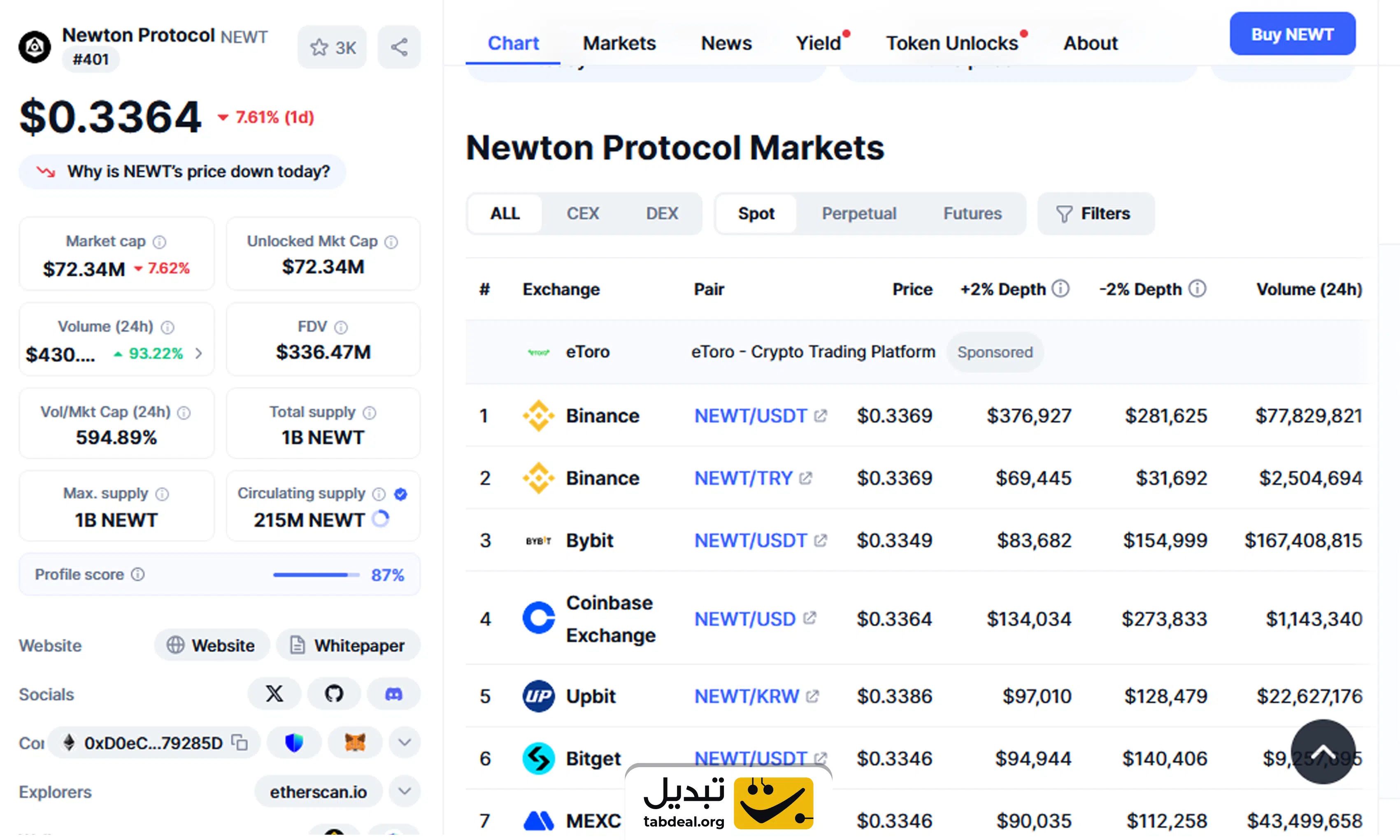Copy the contract address 0xD0eC...79285D
Screen dimensions: 1400x840
240,742
